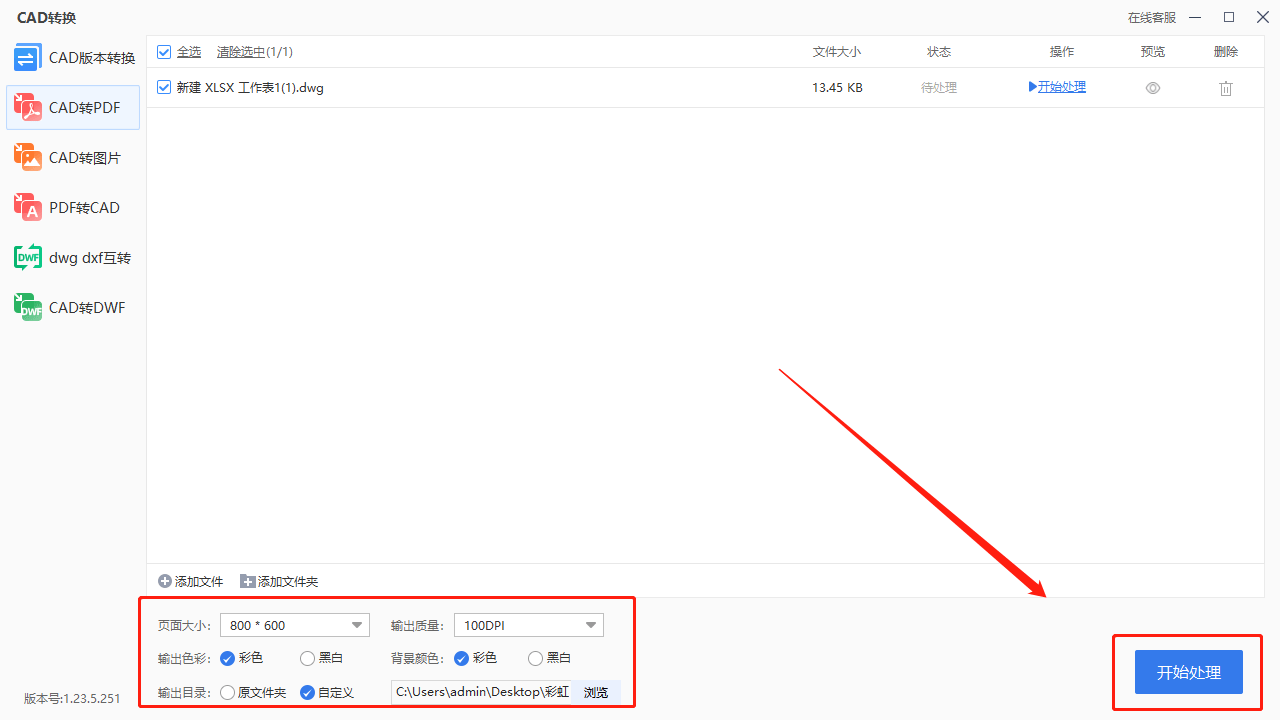1280x720 pixels.
Task: Select 彩色 for 背景颜色
Action: [x=461, y=658]
